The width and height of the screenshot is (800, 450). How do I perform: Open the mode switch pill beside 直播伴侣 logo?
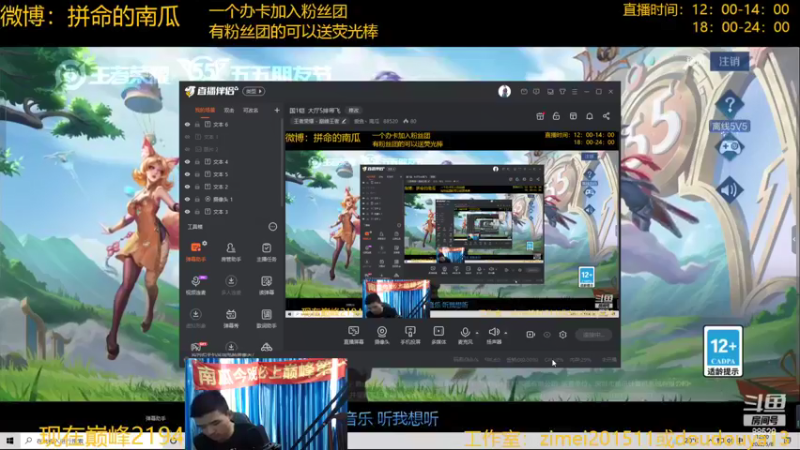254,91
